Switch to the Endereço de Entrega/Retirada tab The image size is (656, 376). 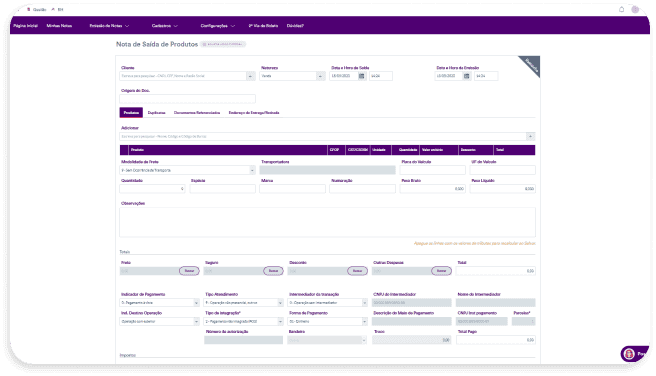[x=254, y=113]
